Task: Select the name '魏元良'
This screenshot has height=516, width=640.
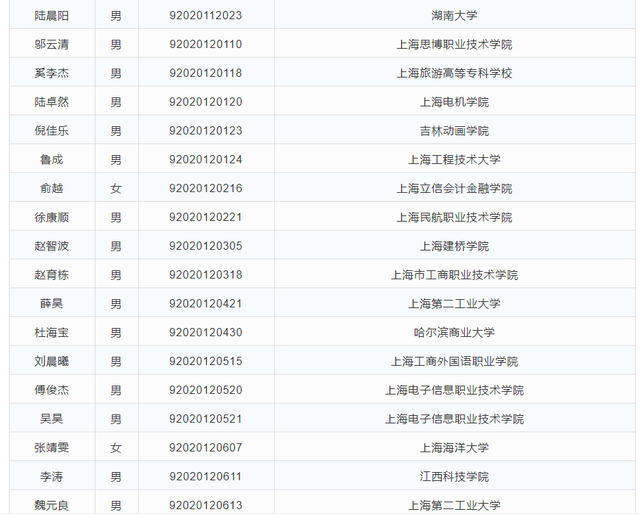Action: pos(51,505)
